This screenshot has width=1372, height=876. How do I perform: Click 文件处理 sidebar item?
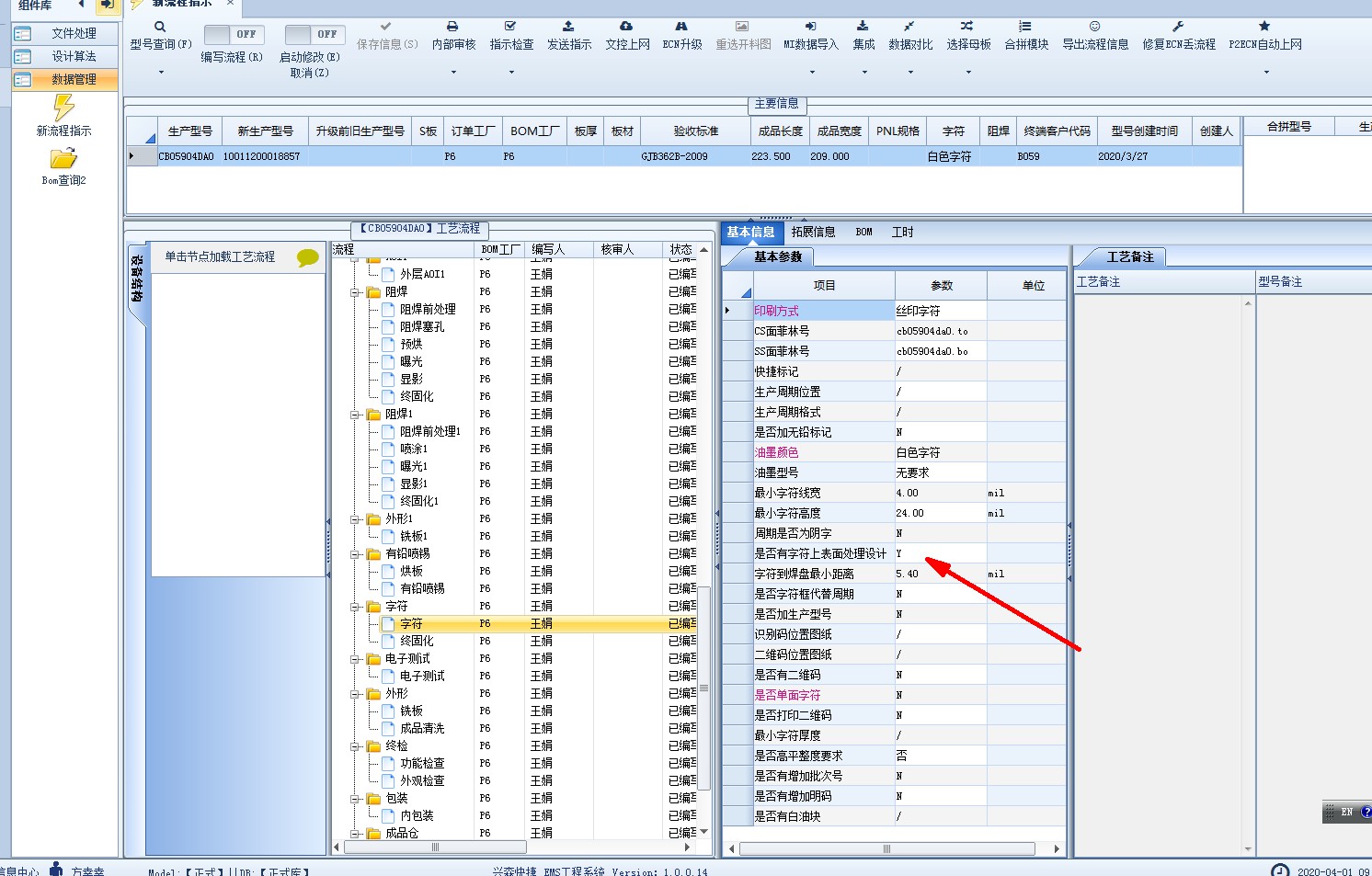point(65,33)
